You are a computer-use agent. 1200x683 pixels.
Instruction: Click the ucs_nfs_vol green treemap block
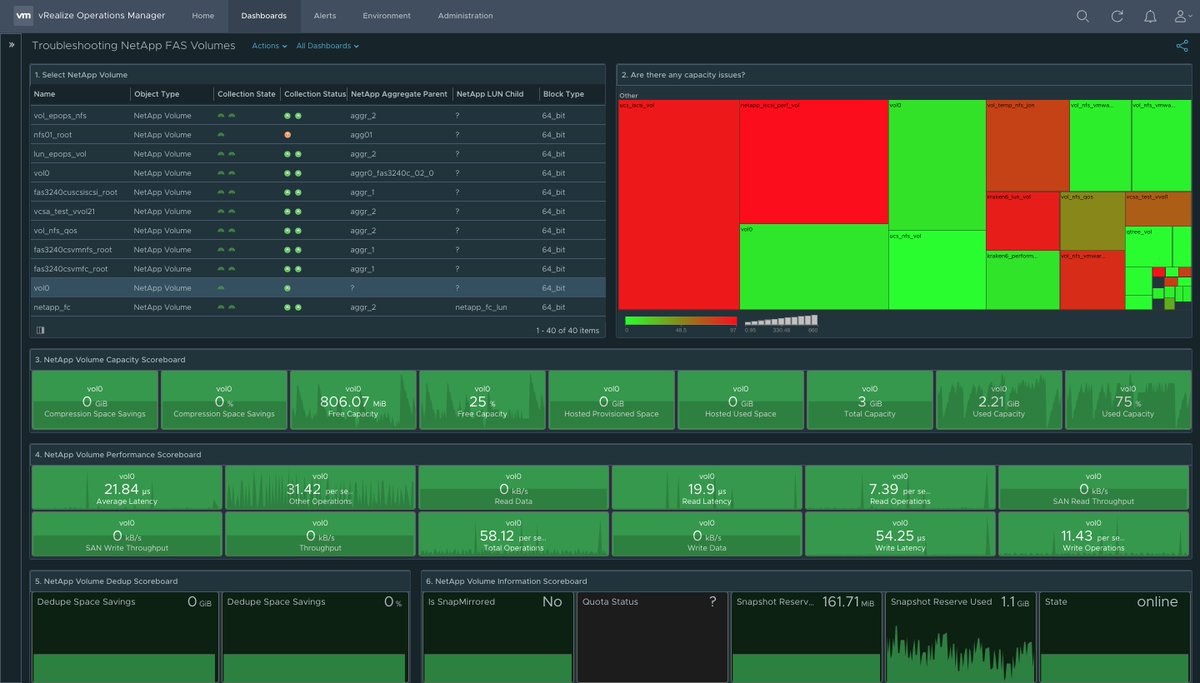(936, 270)
